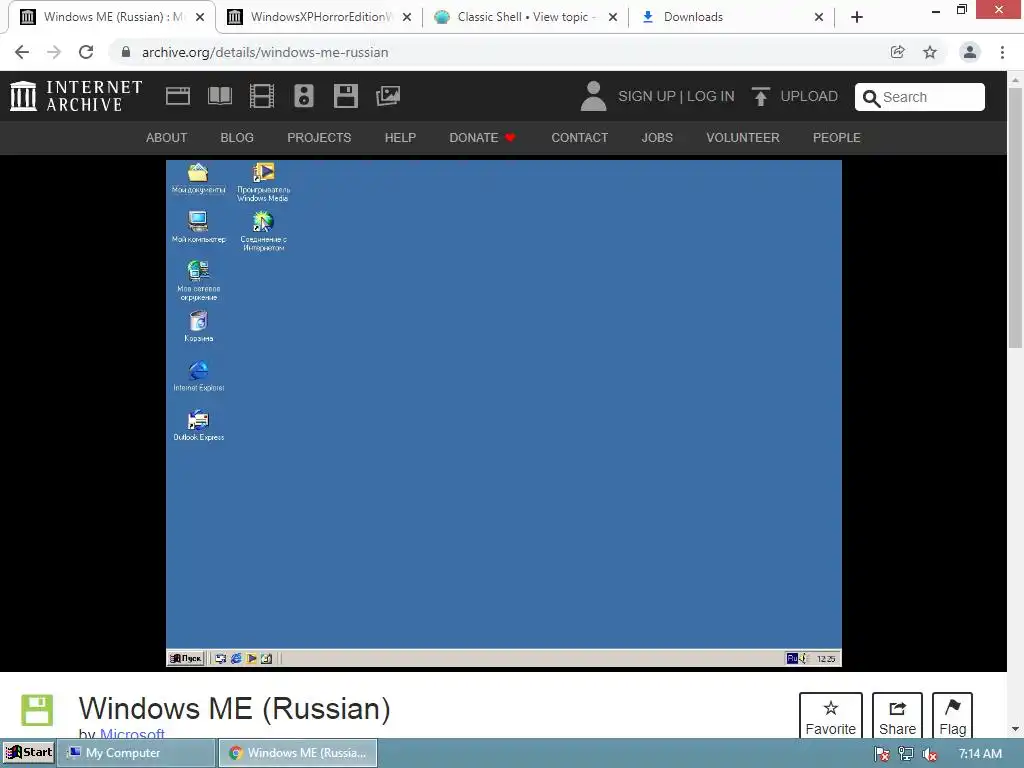1024x768 pixels.
Task: Open the Internet Archive web (Wayback) icon
Action: click(178, 96)
